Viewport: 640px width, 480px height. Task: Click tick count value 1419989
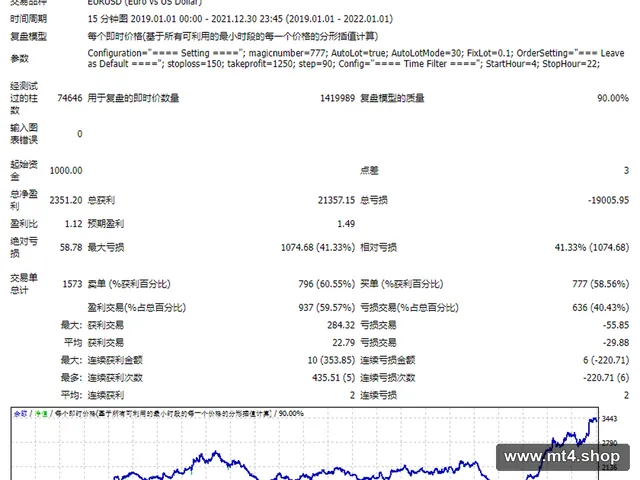click(x=337, y=98)
